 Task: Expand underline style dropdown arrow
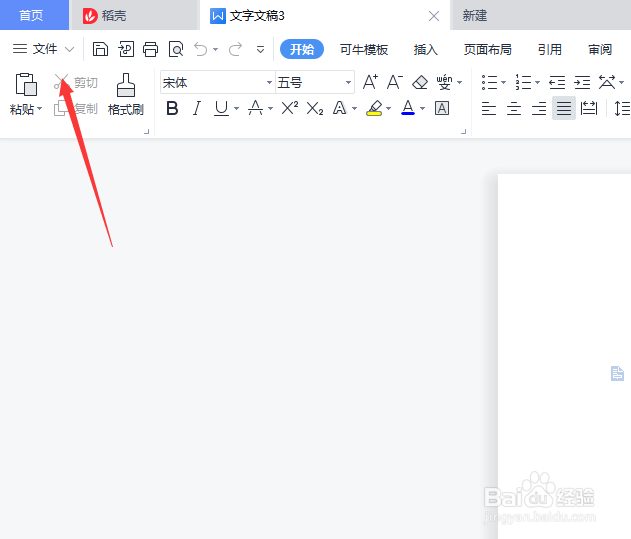click(237, 109)
